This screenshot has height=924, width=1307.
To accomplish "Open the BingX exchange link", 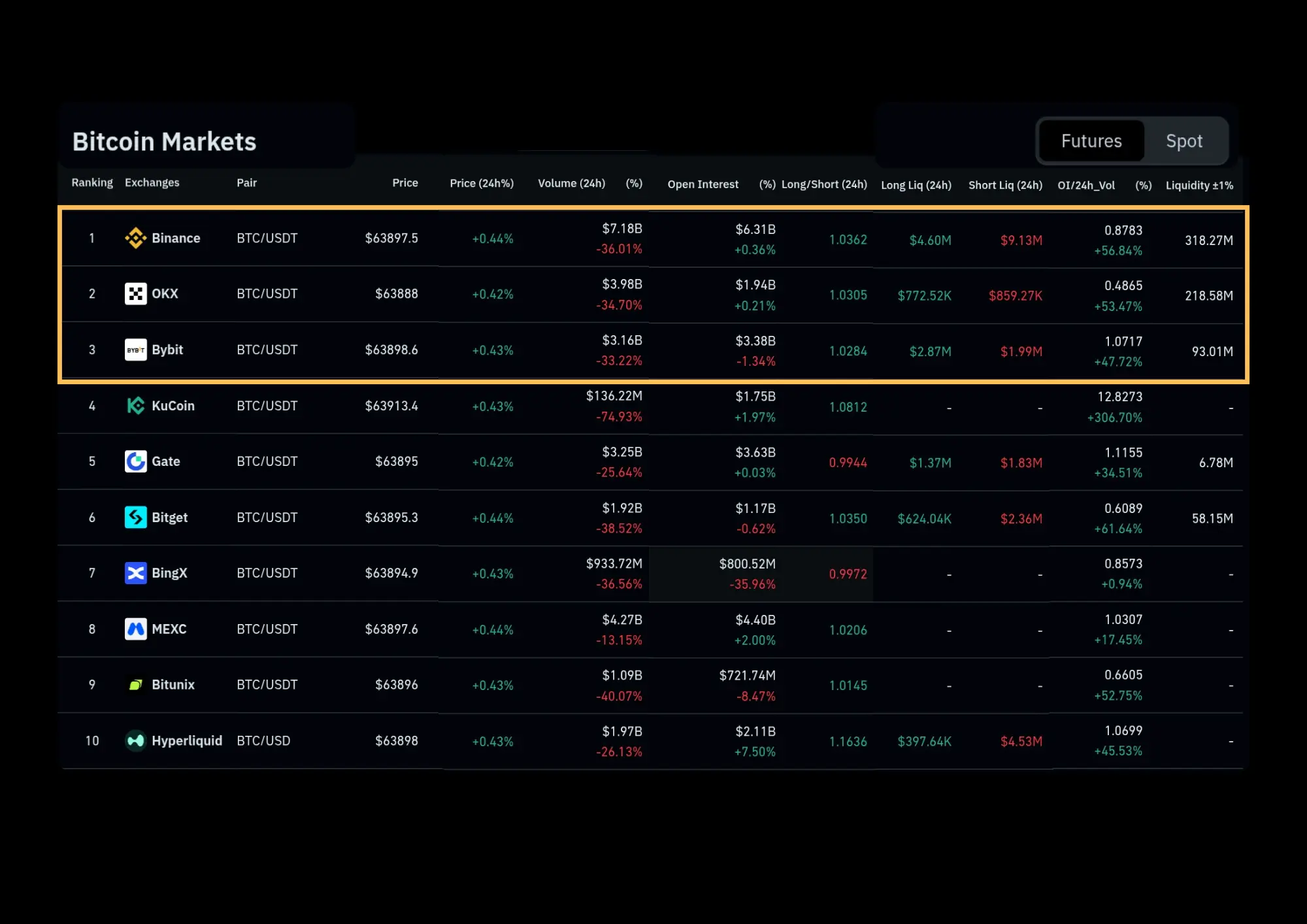I will 169,573.
